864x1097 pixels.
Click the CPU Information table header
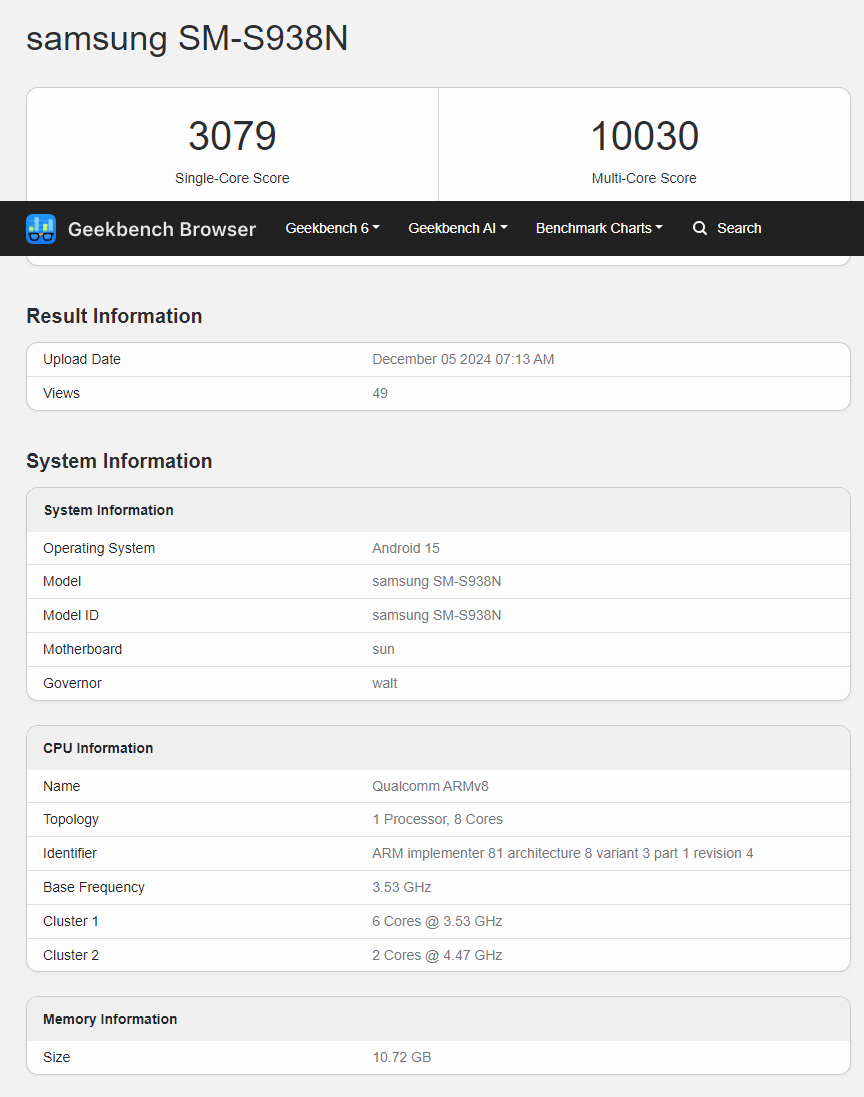(x=98, y=748)
